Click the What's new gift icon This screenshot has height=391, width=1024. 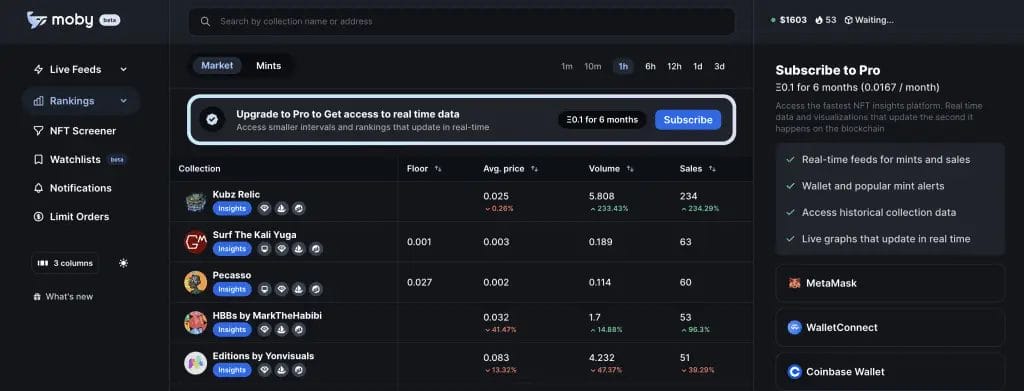37,296
